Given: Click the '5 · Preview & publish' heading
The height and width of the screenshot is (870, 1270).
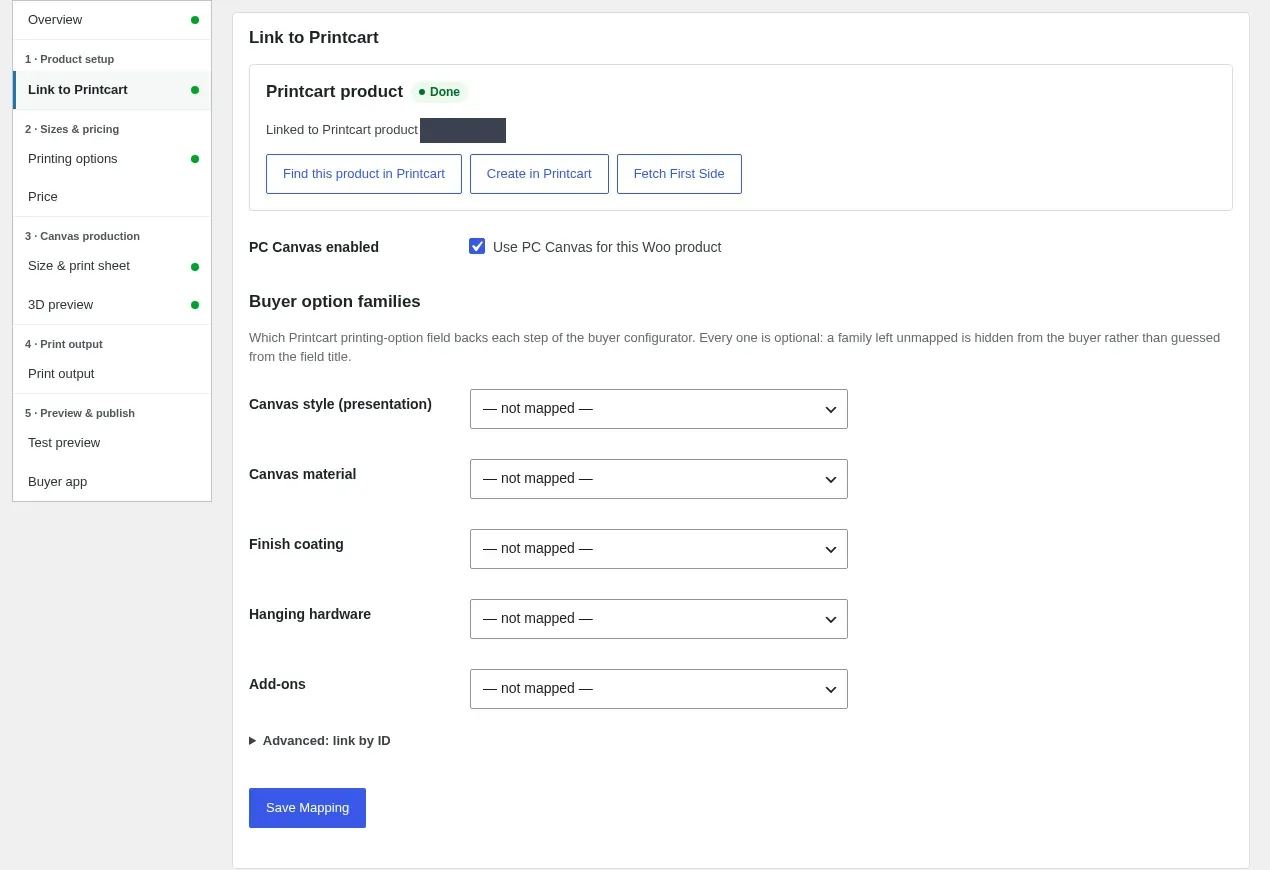Looking at the screenshot, I should [x=80, y=413].
